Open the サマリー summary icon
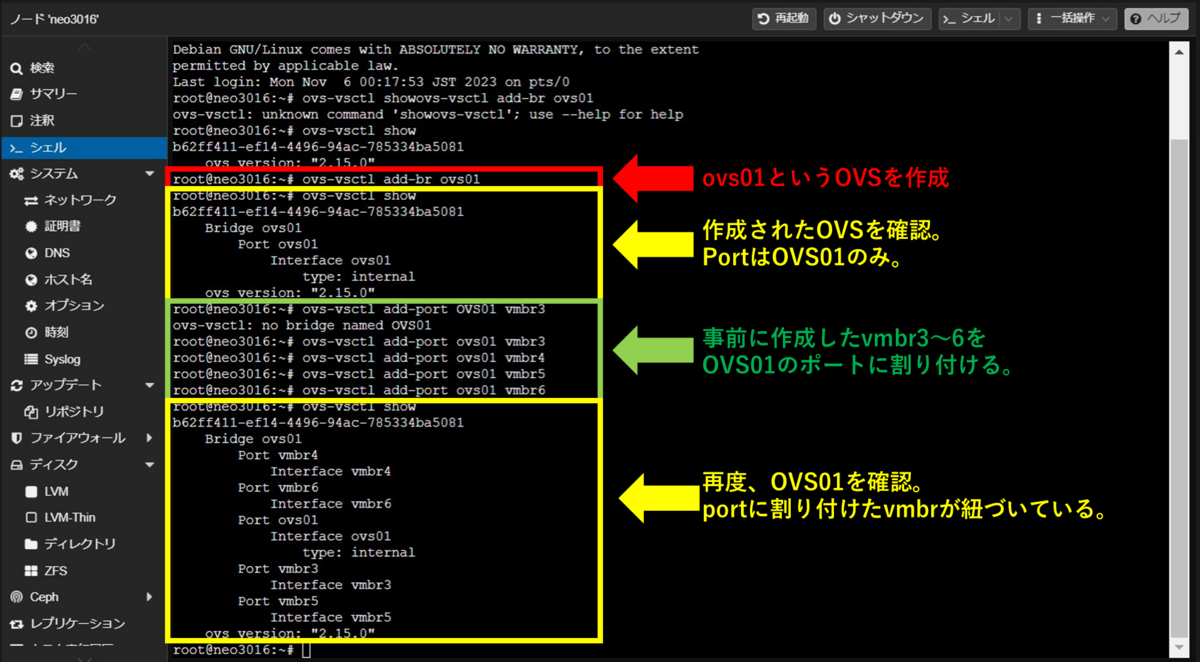Viewport: 1200px width, 662px height. point(15,94)
